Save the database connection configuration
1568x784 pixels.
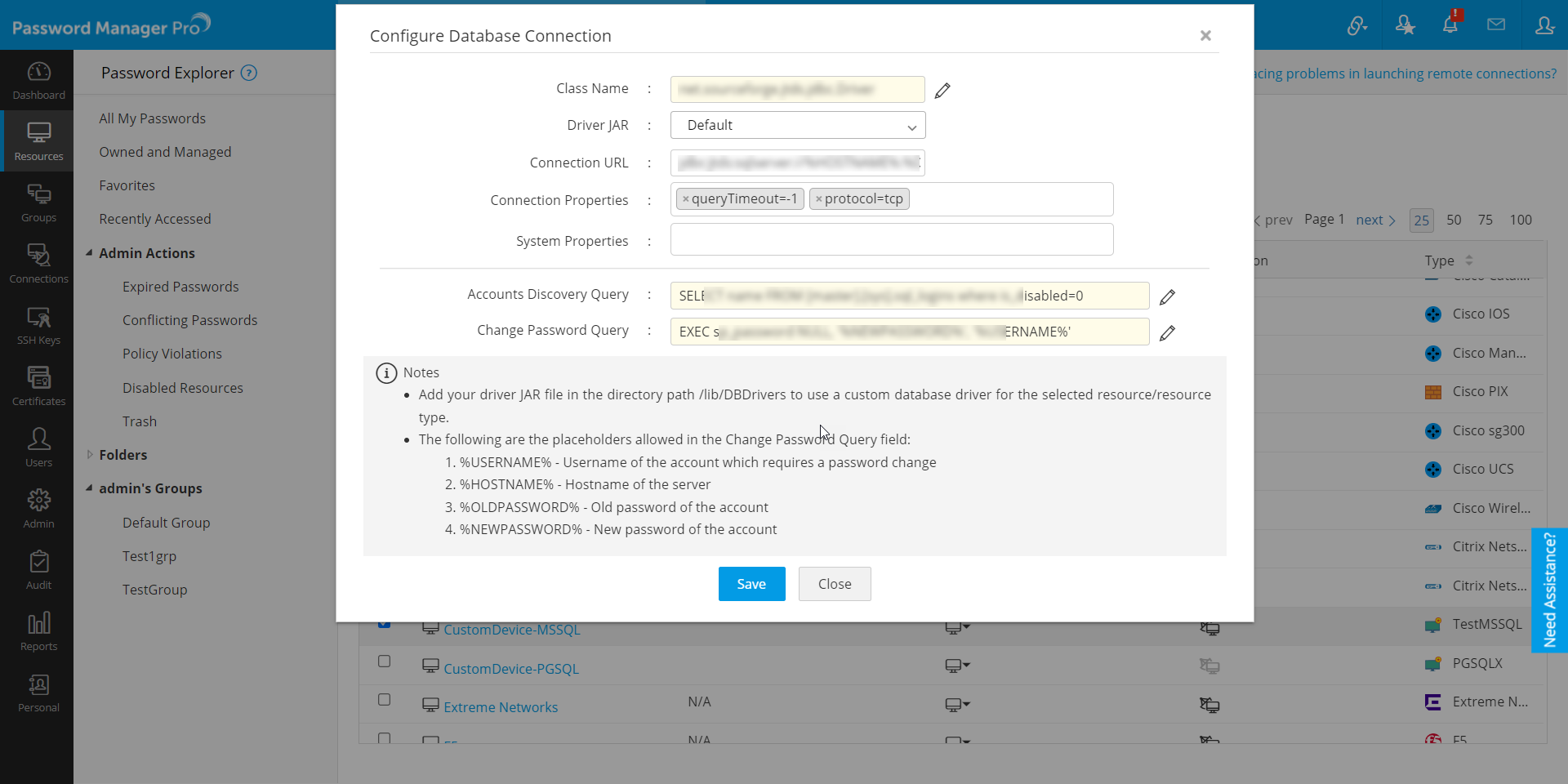pyautogui.click(x=751, y=584)
